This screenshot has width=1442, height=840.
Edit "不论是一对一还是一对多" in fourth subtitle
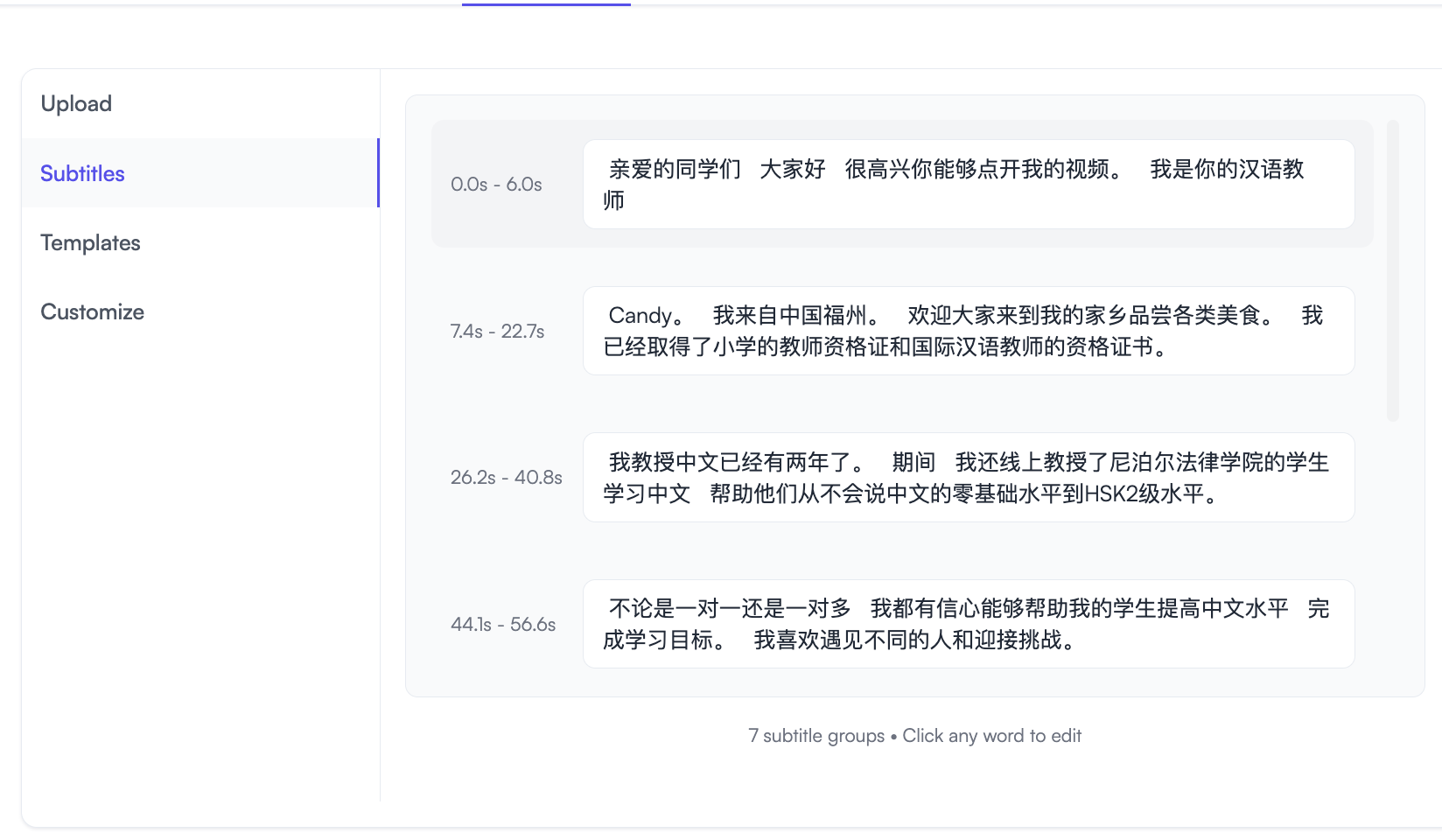coord(730,608)
